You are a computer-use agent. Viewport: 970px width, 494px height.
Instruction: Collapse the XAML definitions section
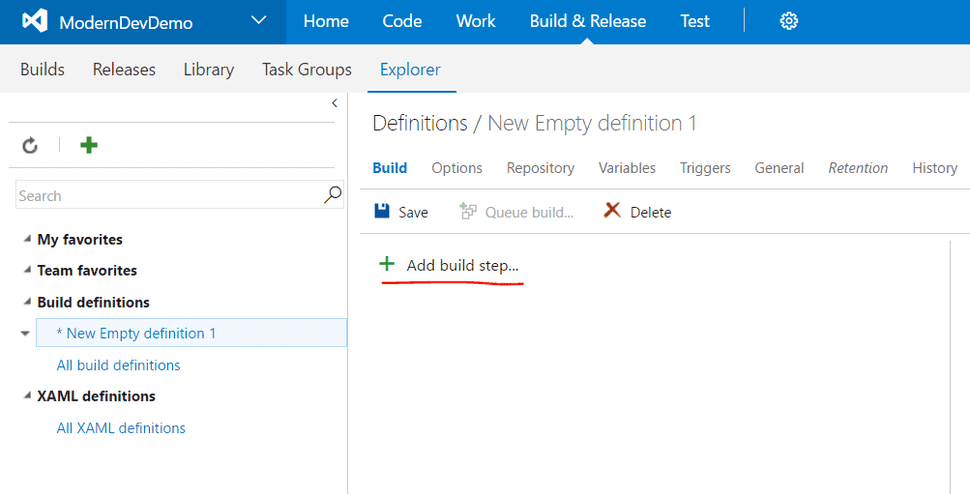(27, 395)
